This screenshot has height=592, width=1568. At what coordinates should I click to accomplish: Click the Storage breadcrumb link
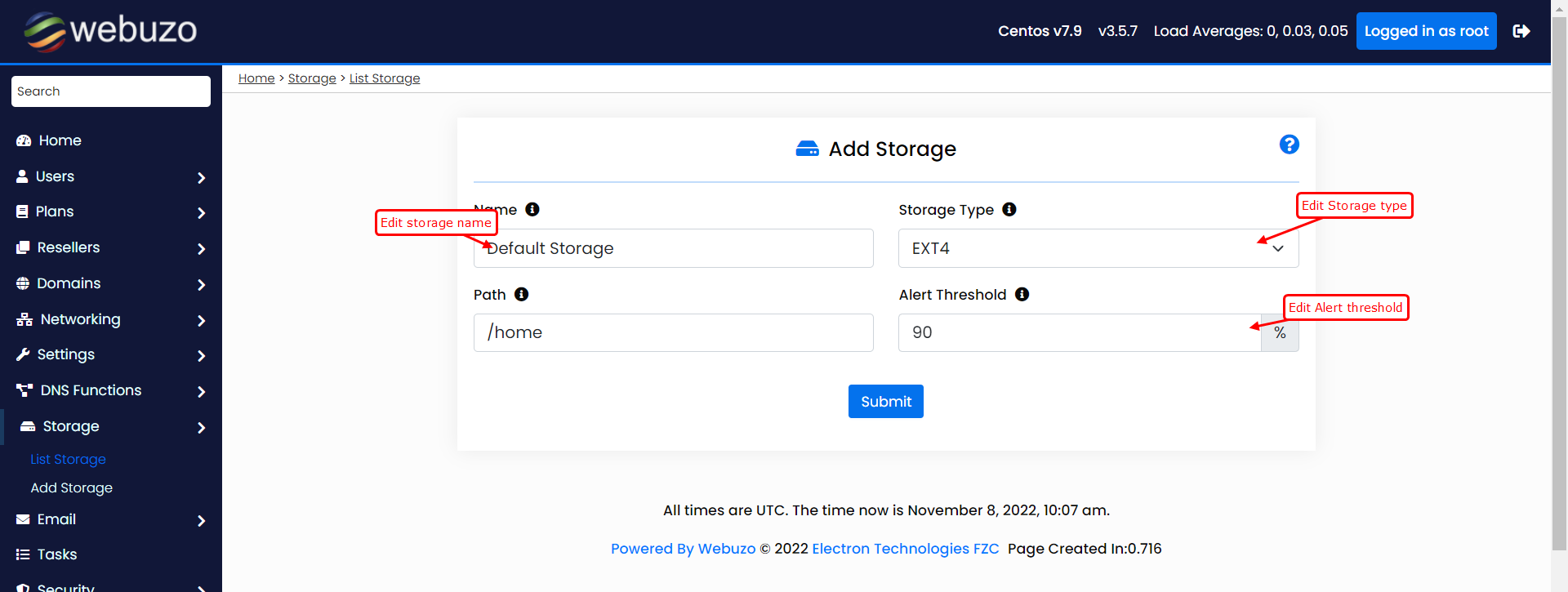click(312, 78)
